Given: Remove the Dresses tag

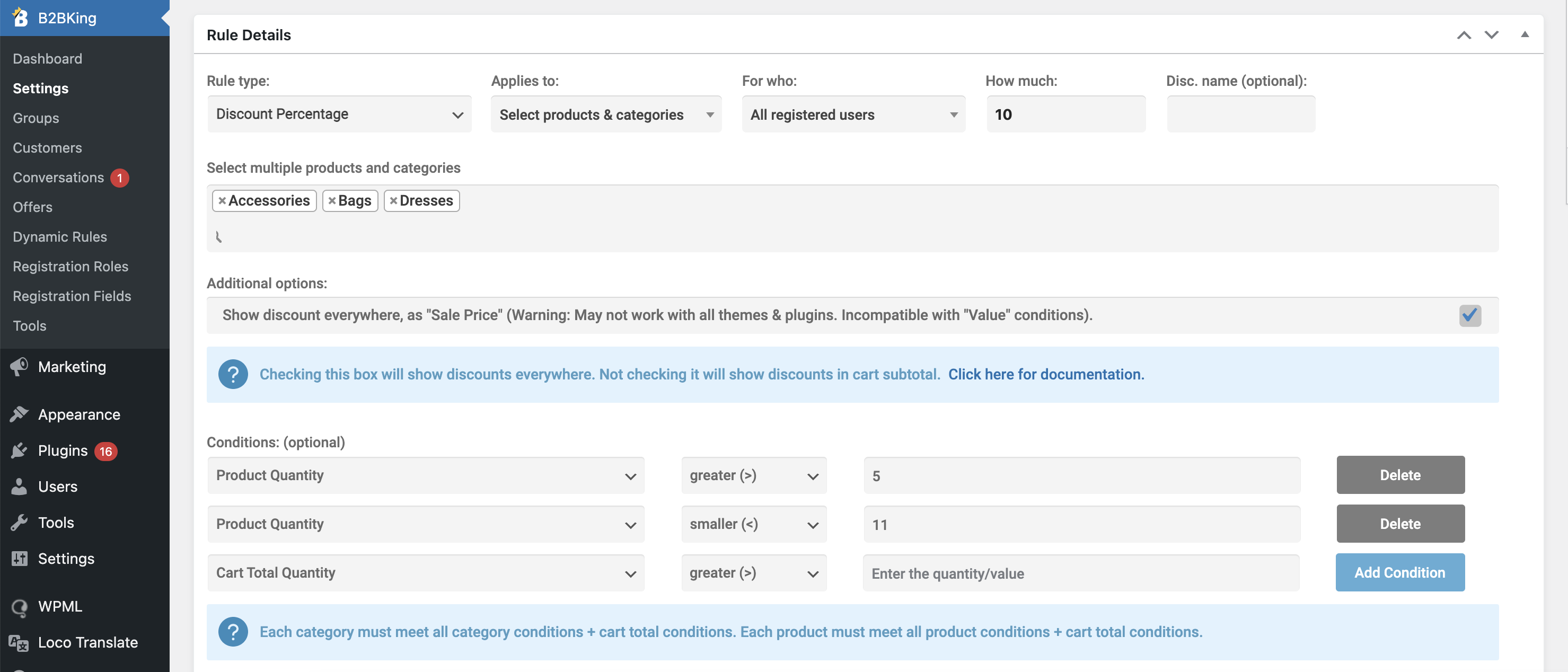Looking at the screenshot, I should [393, 201].
